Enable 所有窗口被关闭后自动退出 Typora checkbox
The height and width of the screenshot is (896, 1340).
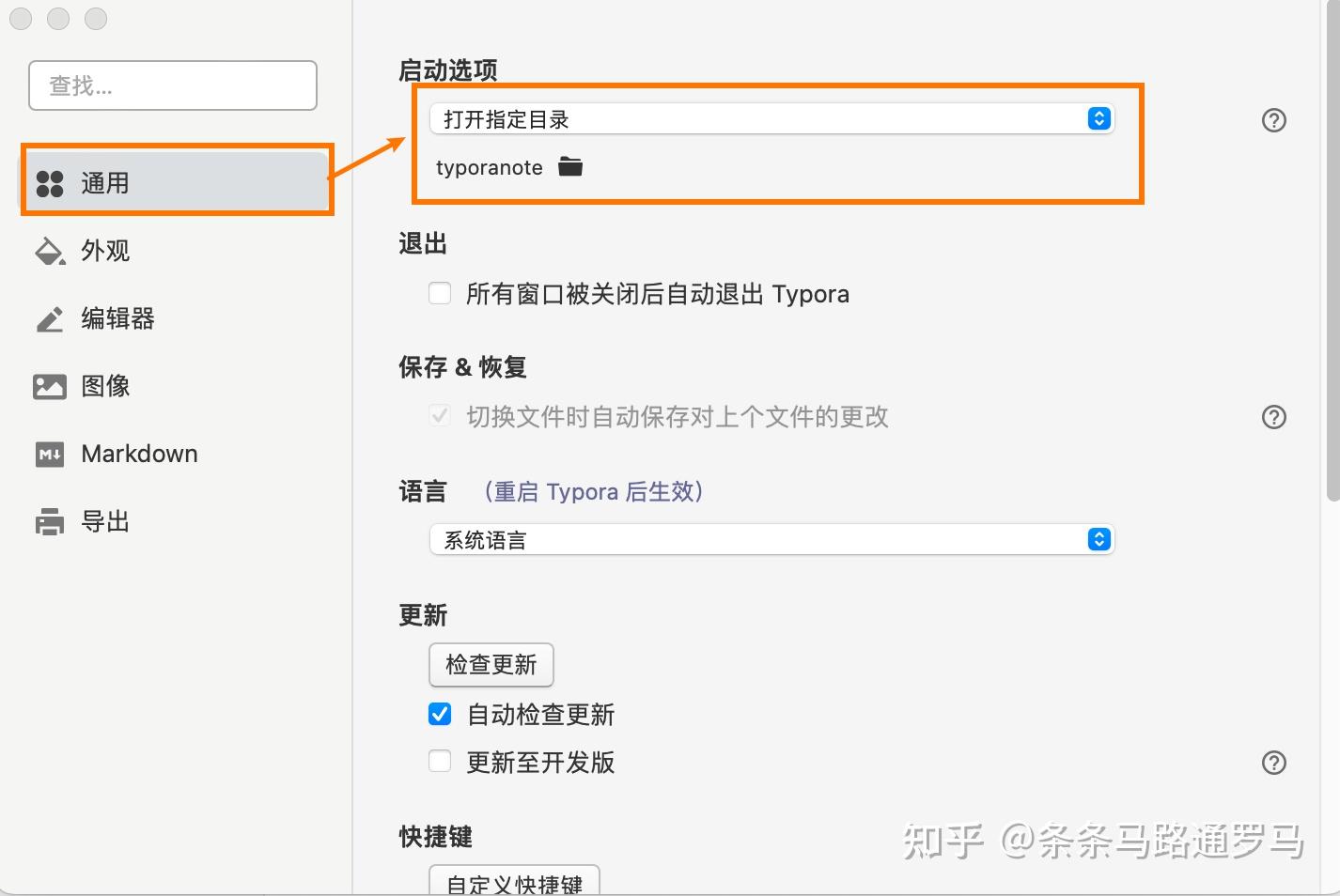(440, 293)
